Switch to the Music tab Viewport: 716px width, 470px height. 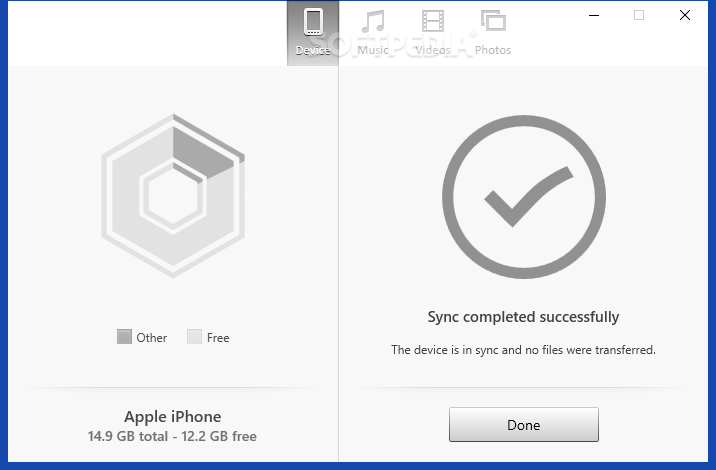tap(373, 33)
